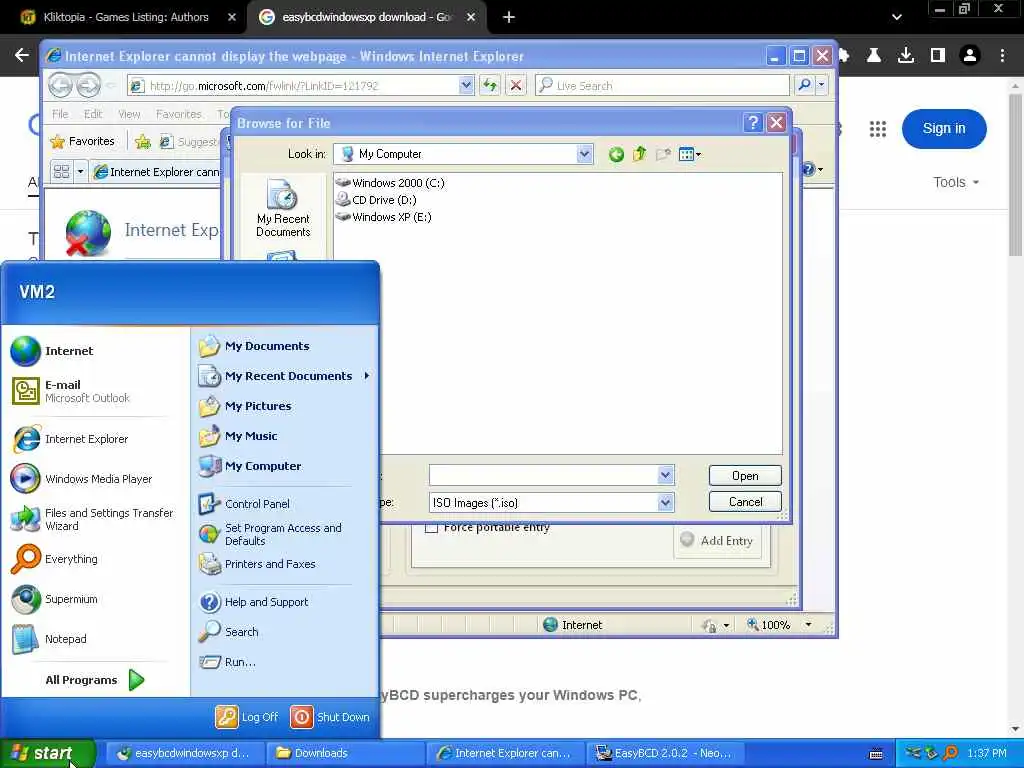
Task: Click the Add Entry button
Action: click(718, 541)
